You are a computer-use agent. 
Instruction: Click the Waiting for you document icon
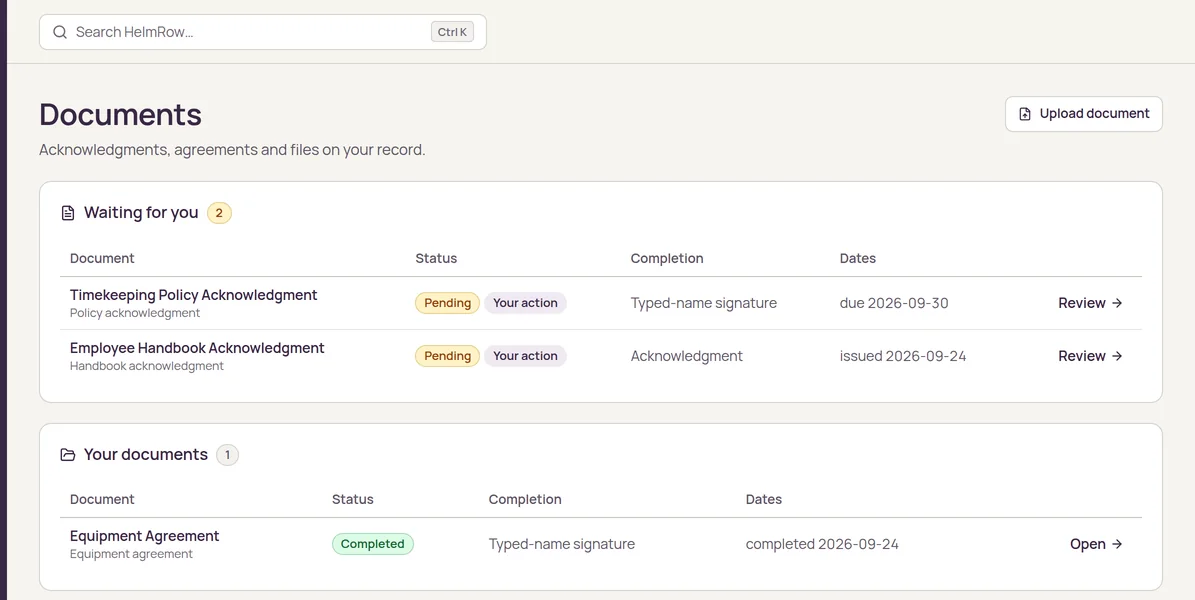(x=68, y=213)
